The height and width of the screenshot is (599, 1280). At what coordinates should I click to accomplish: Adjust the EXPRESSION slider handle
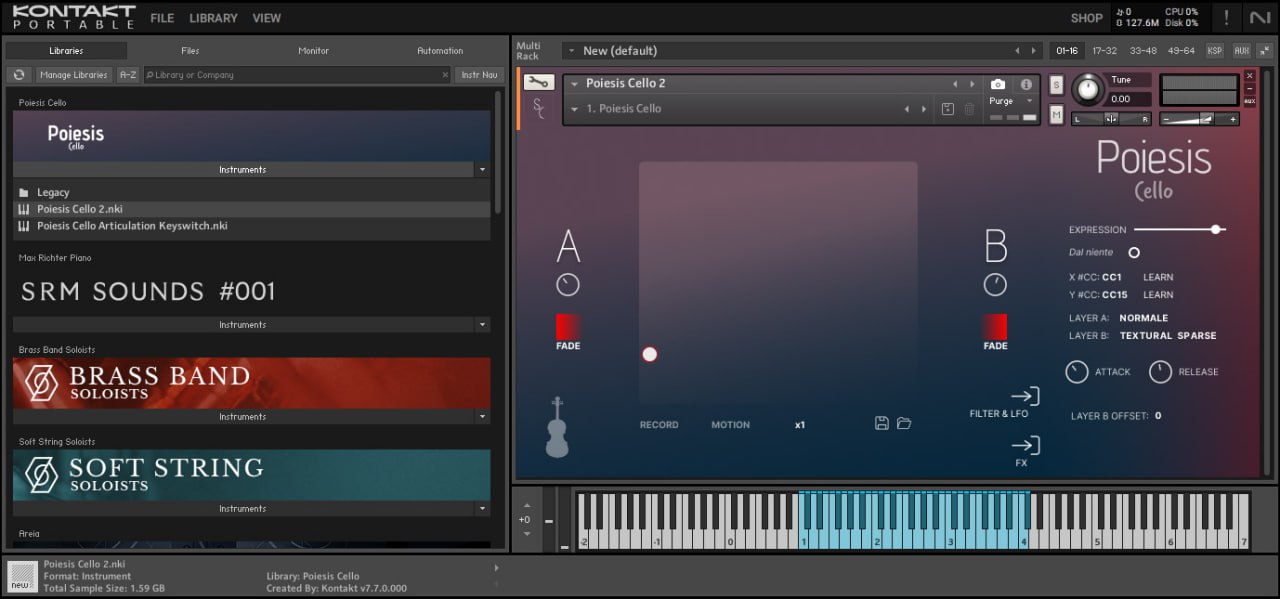[1216, 230]
